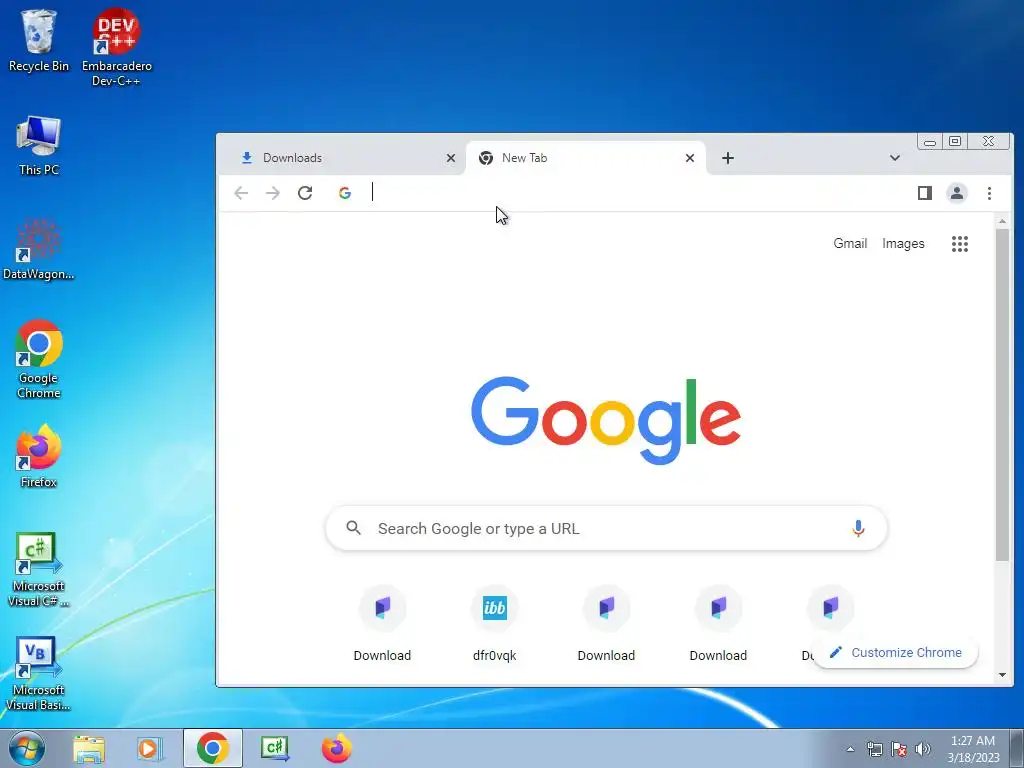Click the vertical scrollbar thumb

click(1002, 394)
